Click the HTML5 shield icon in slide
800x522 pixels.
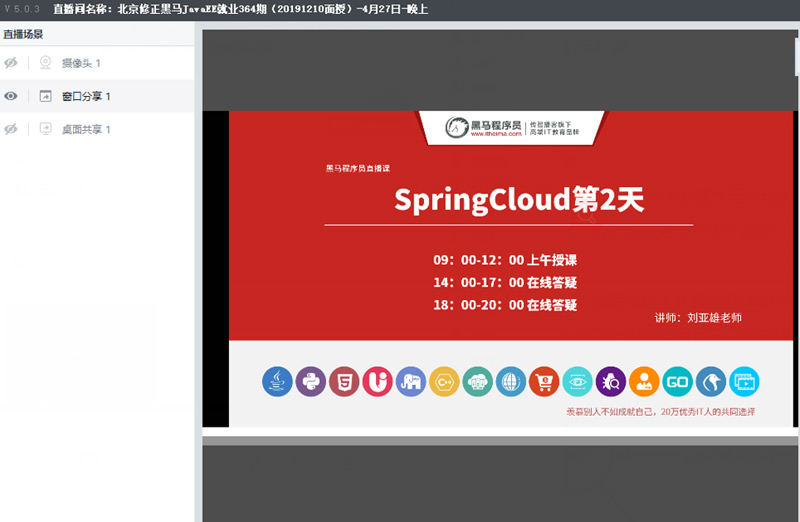tap(344, 382)
